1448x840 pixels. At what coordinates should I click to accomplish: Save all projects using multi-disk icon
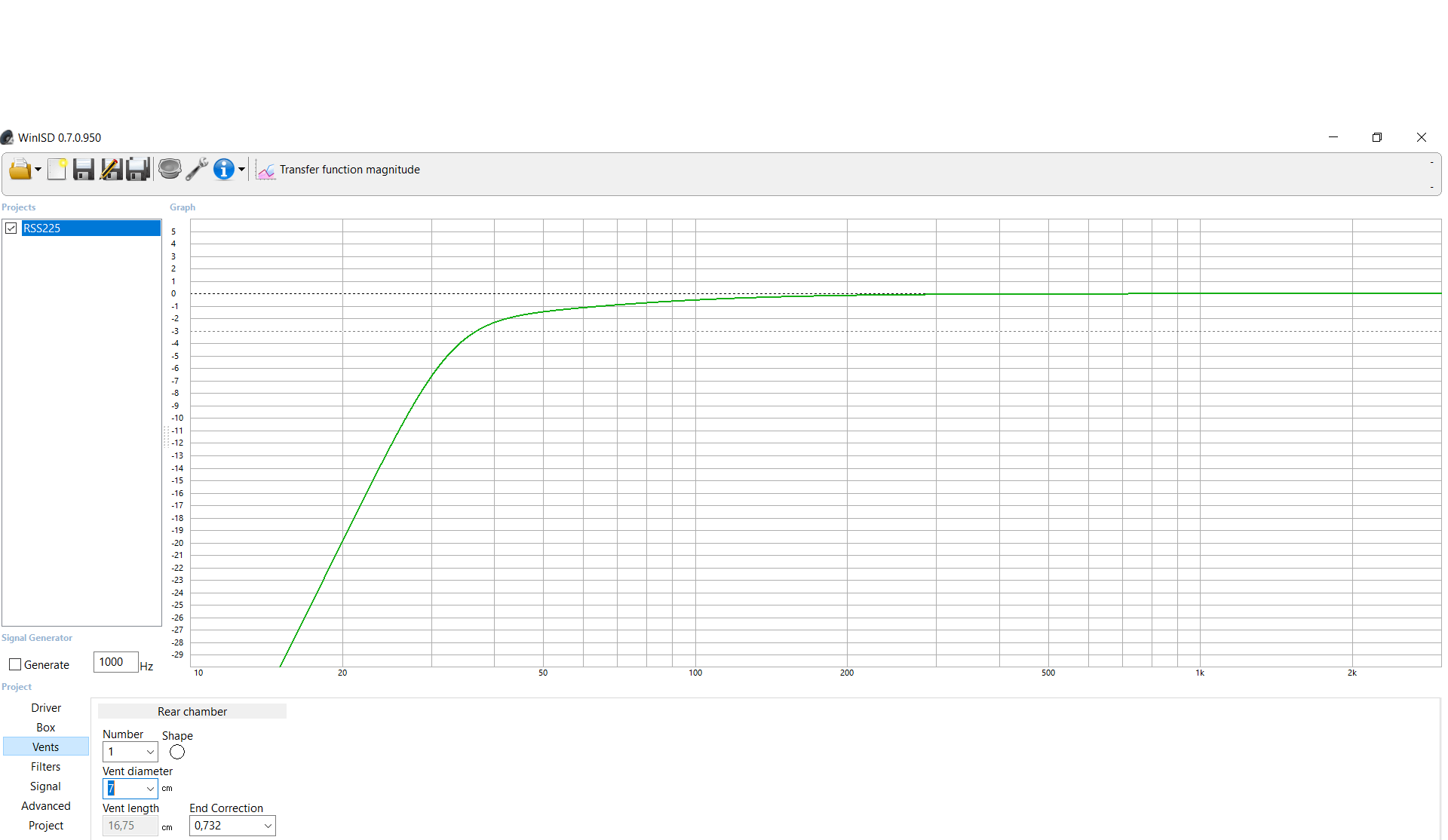[138, 170]
